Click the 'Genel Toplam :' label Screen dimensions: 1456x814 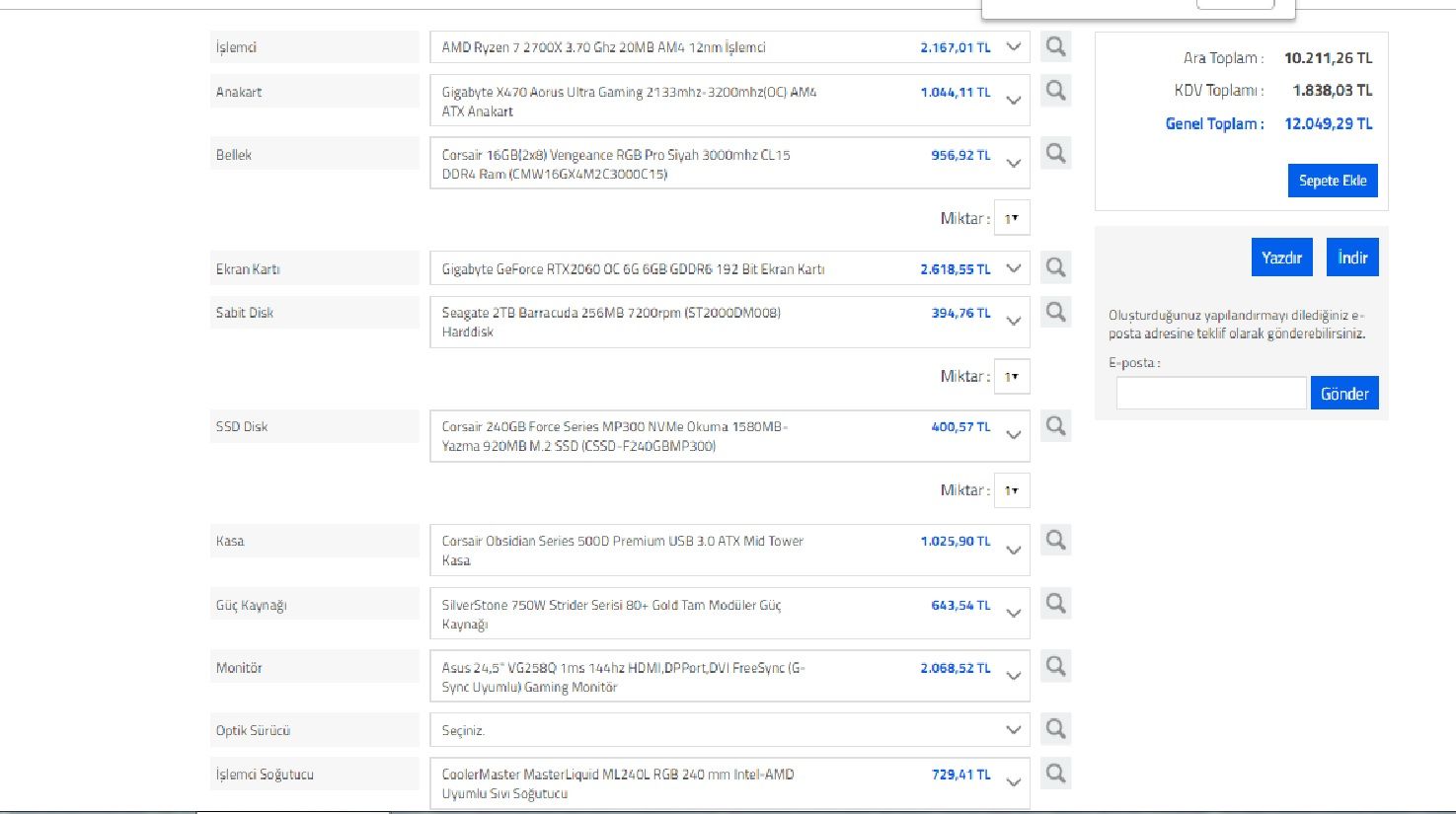(x=1214, y=123)
